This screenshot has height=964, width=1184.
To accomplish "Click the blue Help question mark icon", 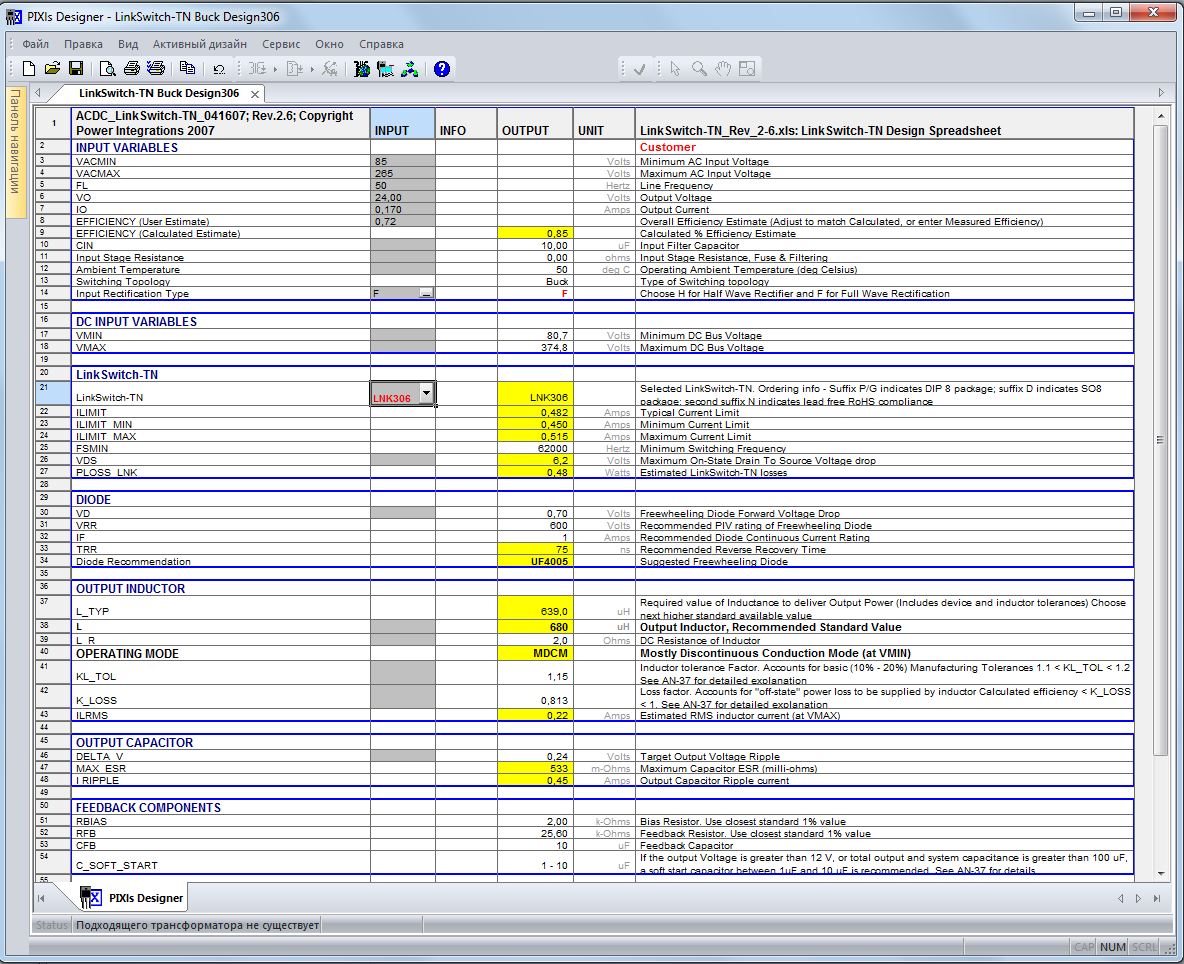I will coord(442,69).
